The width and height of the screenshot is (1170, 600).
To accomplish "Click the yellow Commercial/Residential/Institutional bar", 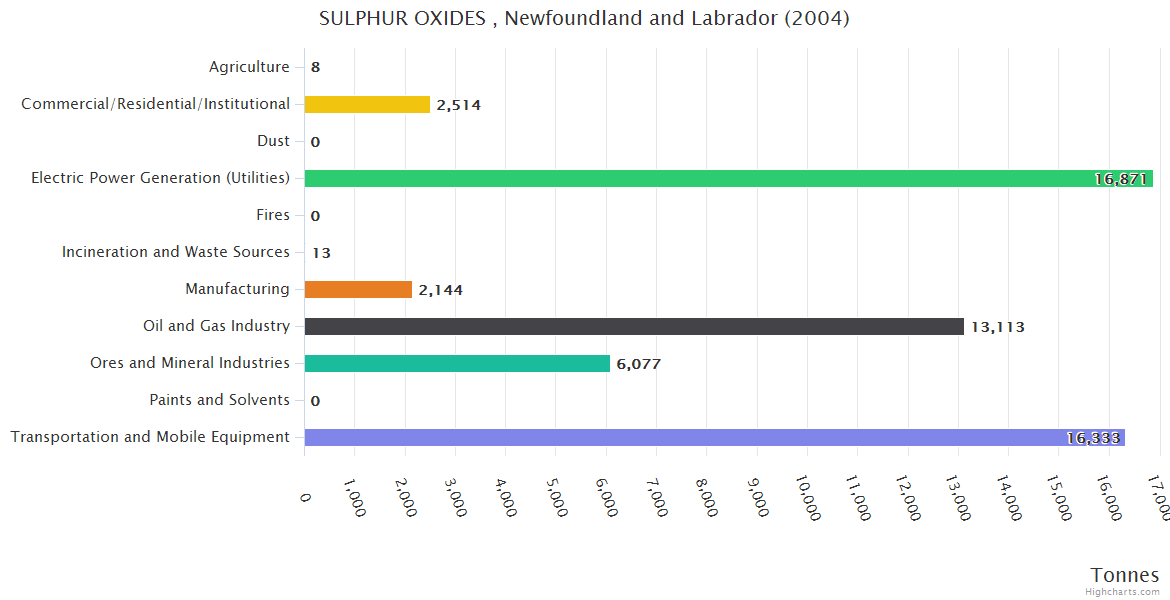I will tap(367, 104).
